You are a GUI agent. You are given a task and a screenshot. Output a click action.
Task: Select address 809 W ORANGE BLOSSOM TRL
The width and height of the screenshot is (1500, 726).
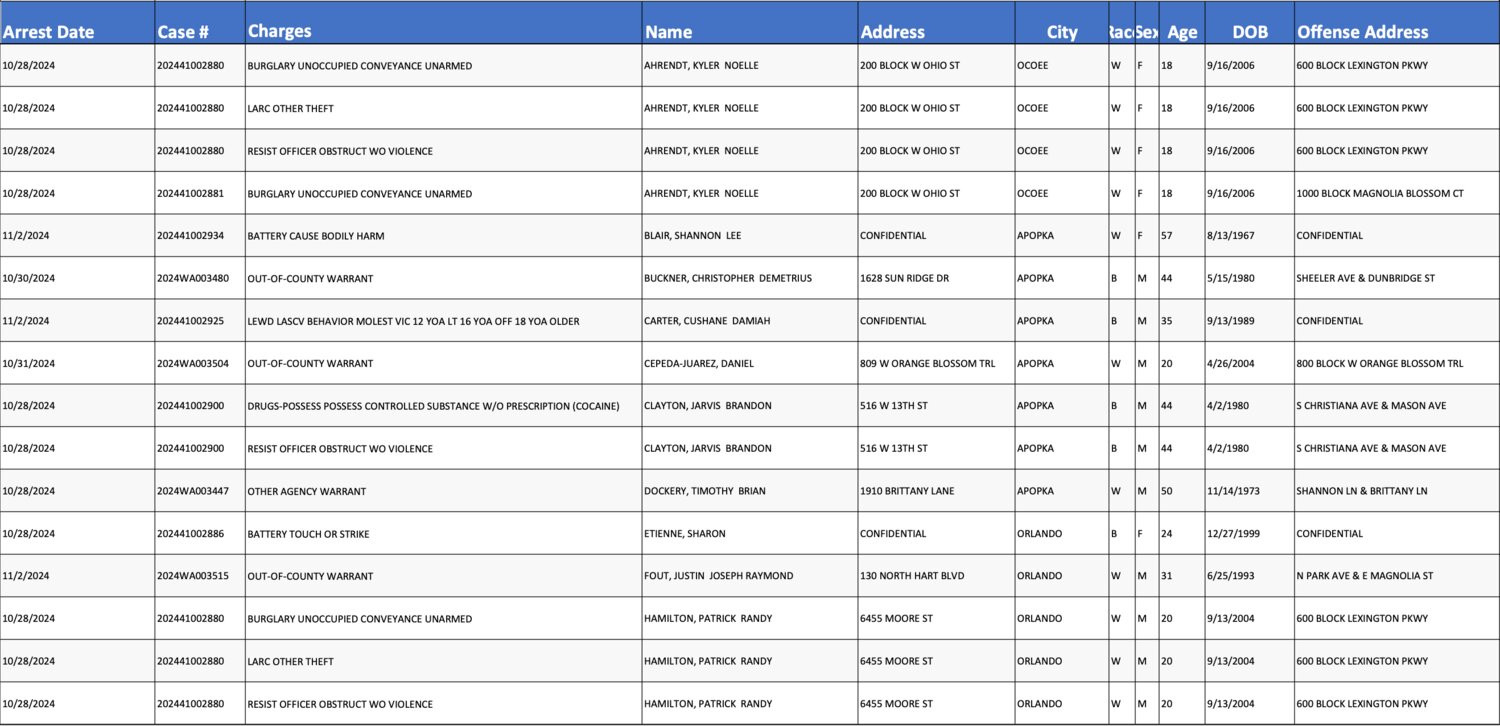[936, 363]
